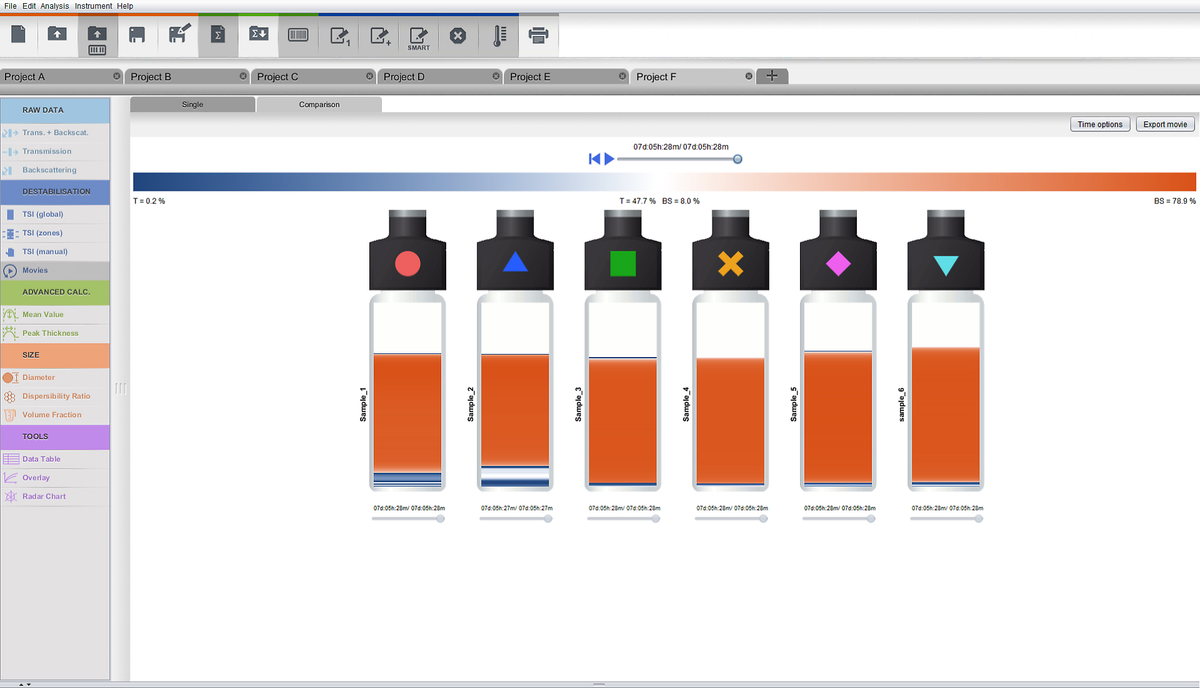Click the barcode scanner toolbar icon

(298, 36)
